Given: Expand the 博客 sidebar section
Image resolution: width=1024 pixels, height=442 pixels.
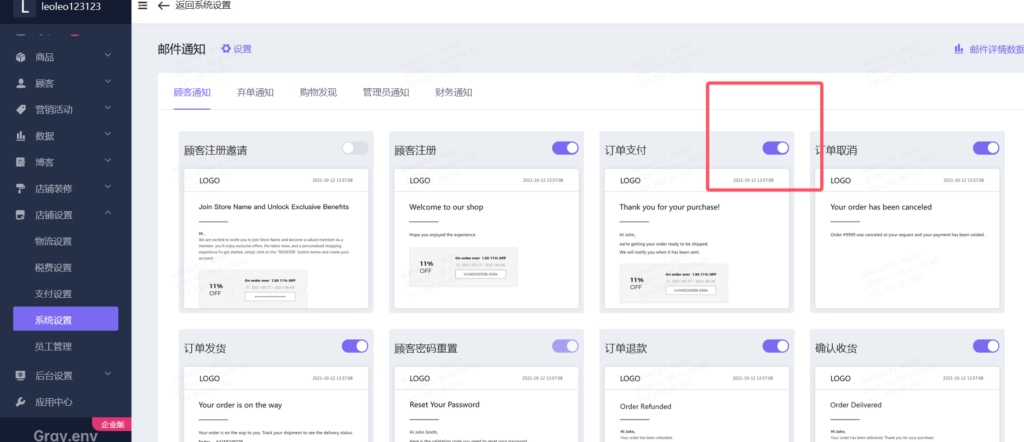Looking at the screenshot, I should click(x=107, y=162).
